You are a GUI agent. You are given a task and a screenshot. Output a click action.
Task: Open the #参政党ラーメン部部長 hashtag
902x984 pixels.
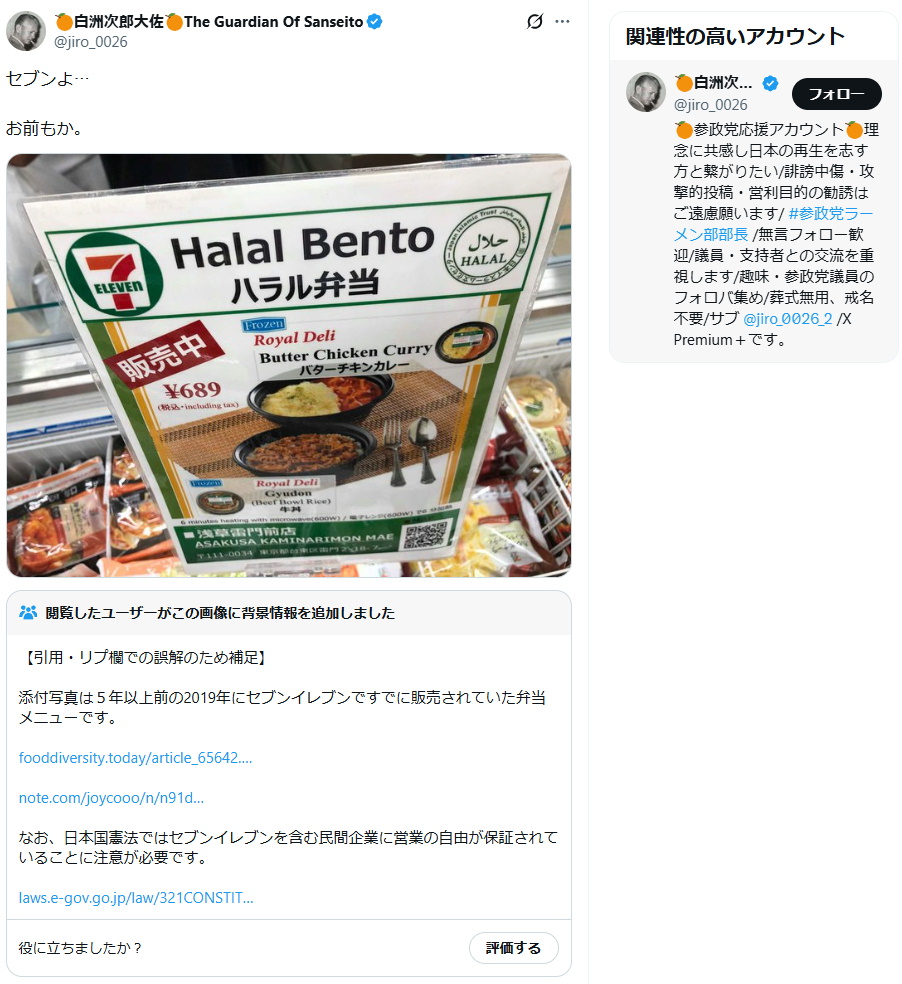pyautogui.click(x=773, y=224)
